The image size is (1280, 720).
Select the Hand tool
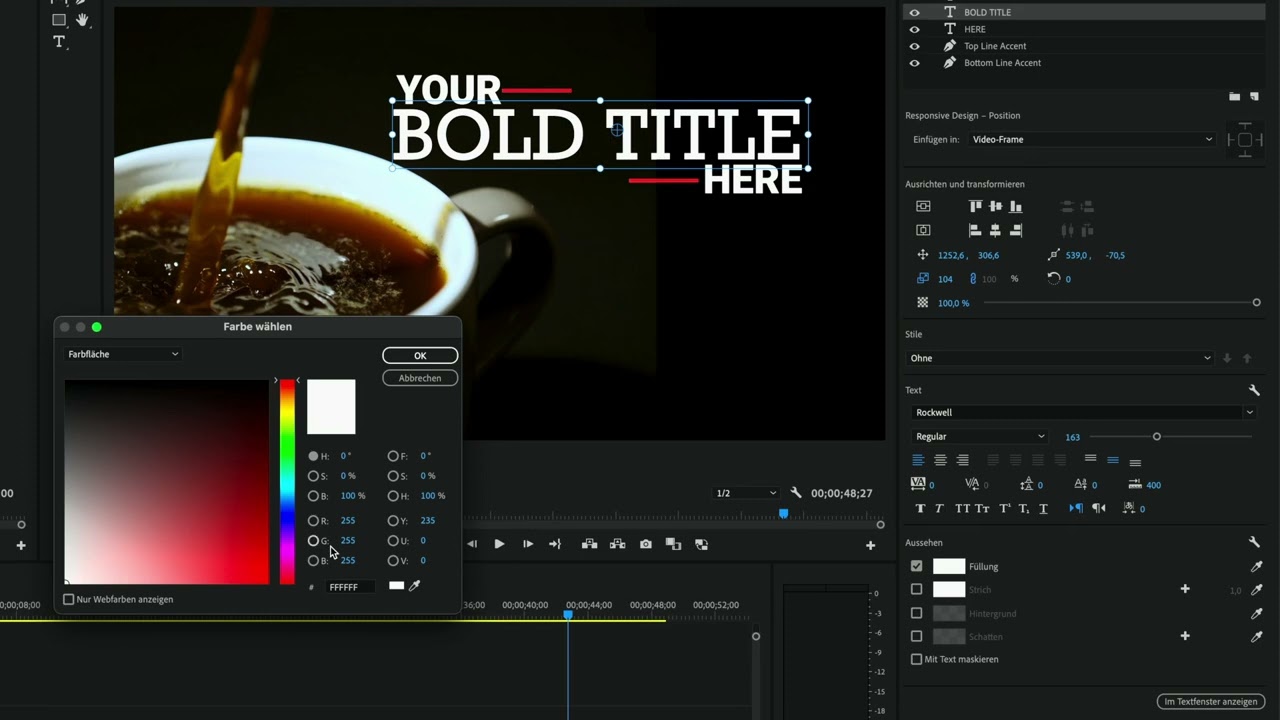tap(82, 19)
